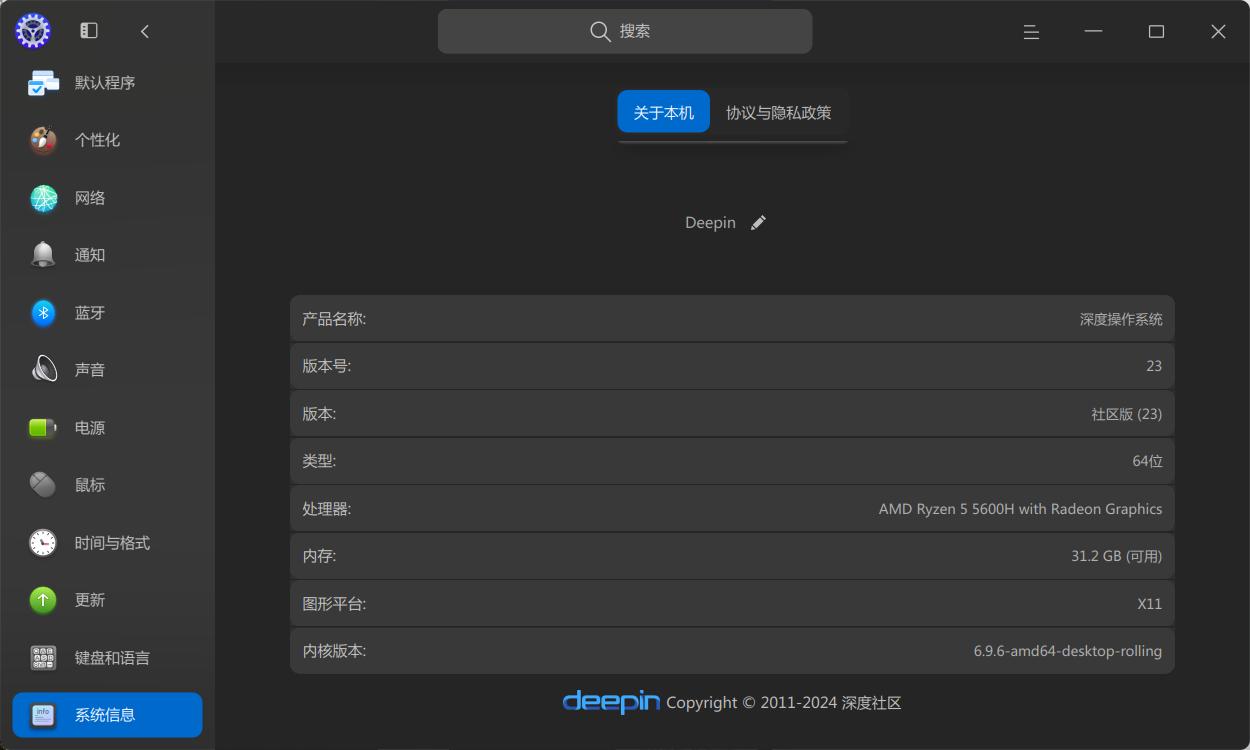Click the 64位 type value

(x=1147, y=461)
